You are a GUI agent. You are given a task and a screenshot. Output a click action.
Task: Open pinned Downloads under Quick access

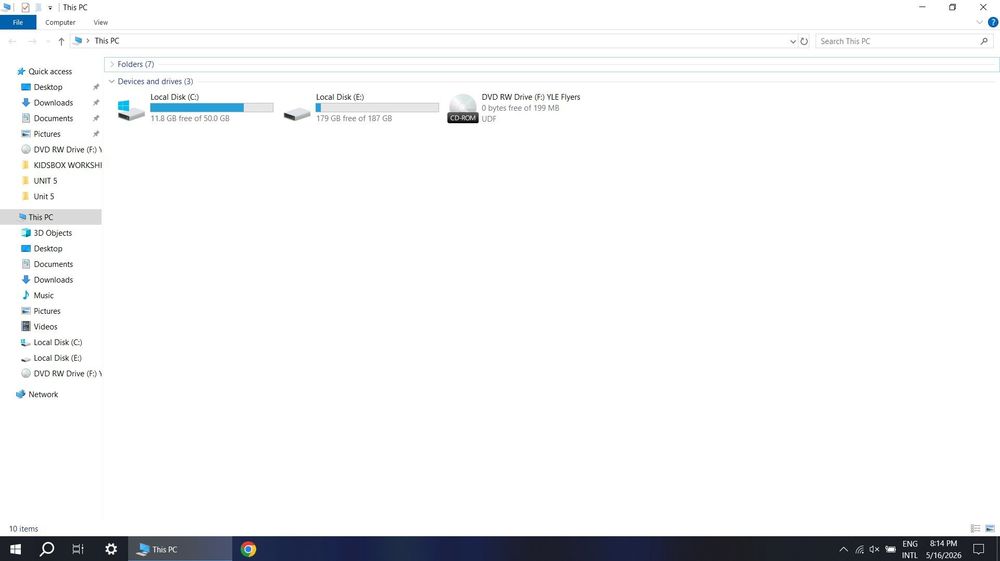pyautogui.click(x=53, y=103)
